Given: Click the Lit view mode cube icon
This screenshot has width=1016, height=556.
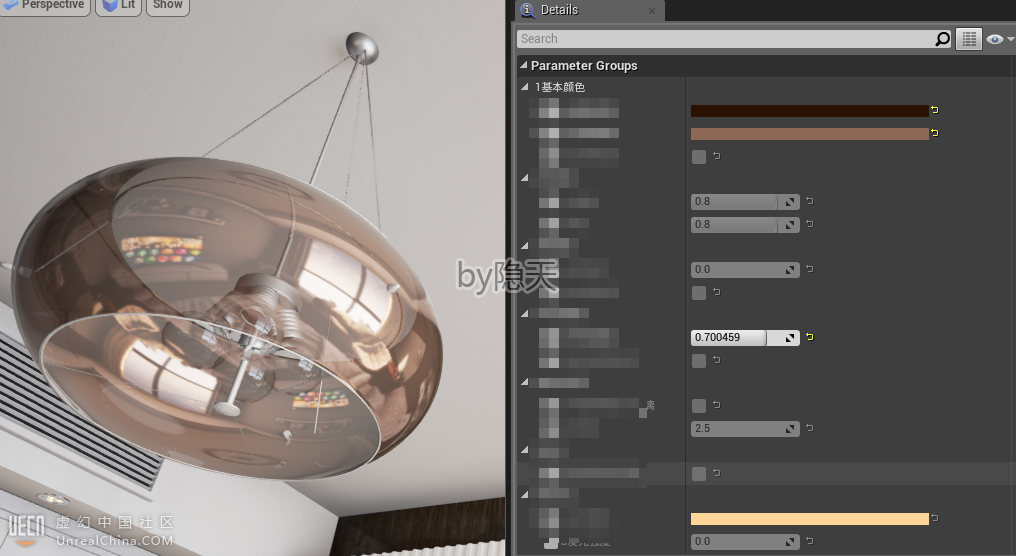Looking at the screenshot, I should [x=108, y=5].
